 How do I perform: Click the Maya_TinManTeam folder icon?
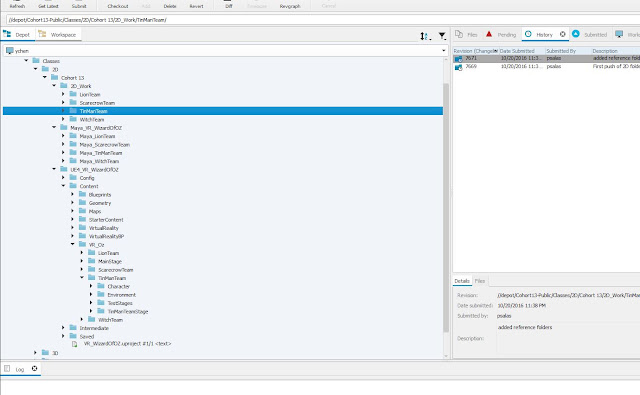point(73,153)
